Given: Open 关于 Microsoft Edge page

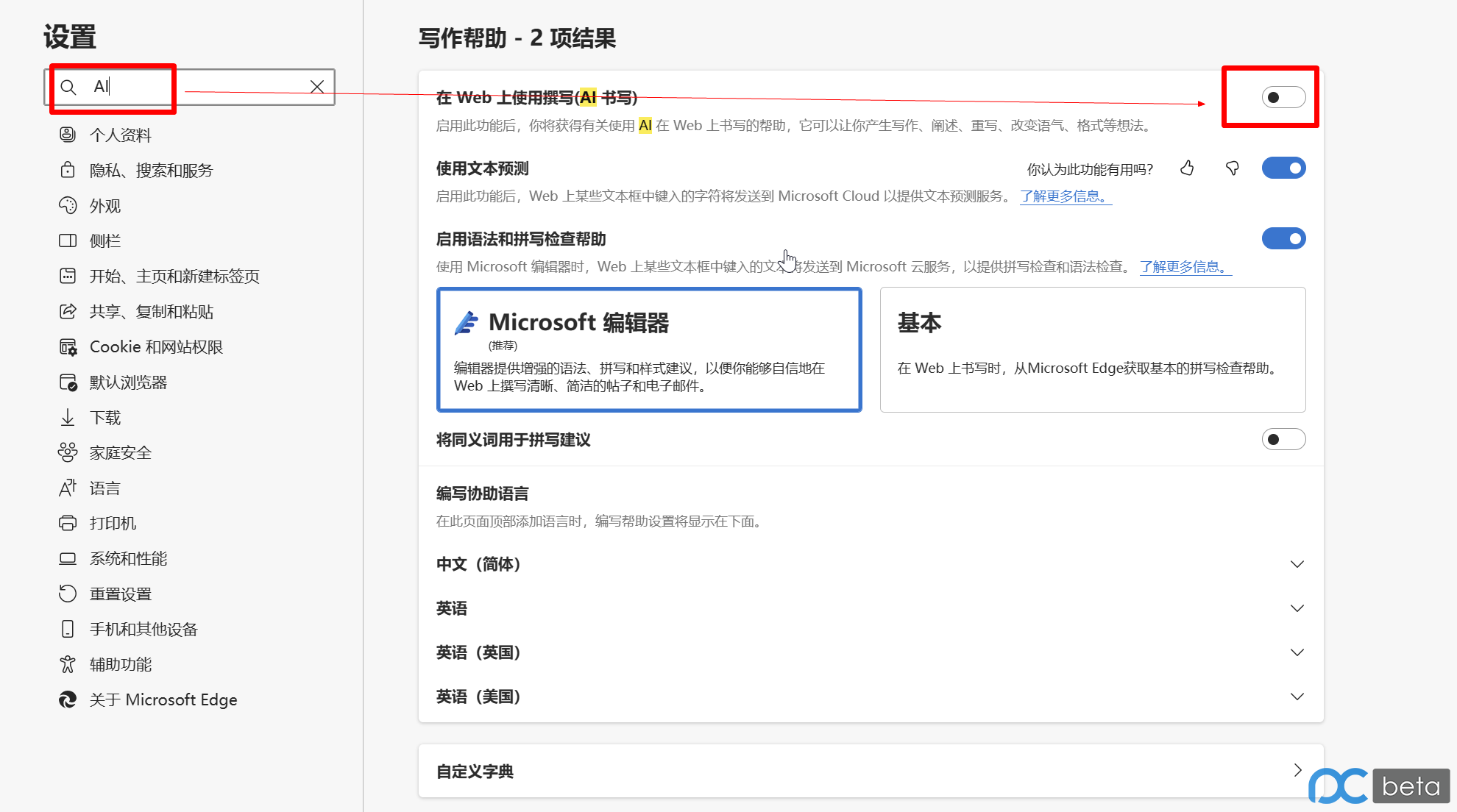Looking at the screenshot, I should 163,699.
